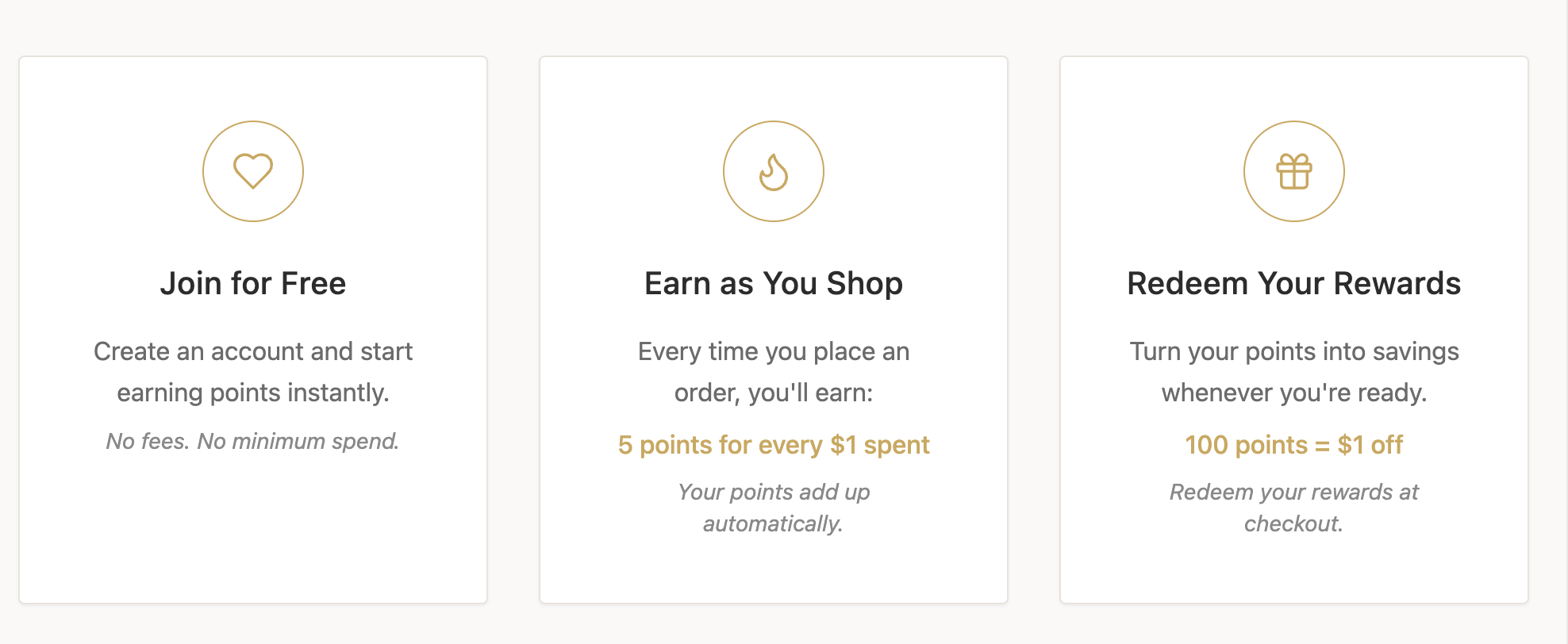Viewport: 1568px width, 644px height.
Task: Click the heart icon above Join for Free
Action: [253, 171]
